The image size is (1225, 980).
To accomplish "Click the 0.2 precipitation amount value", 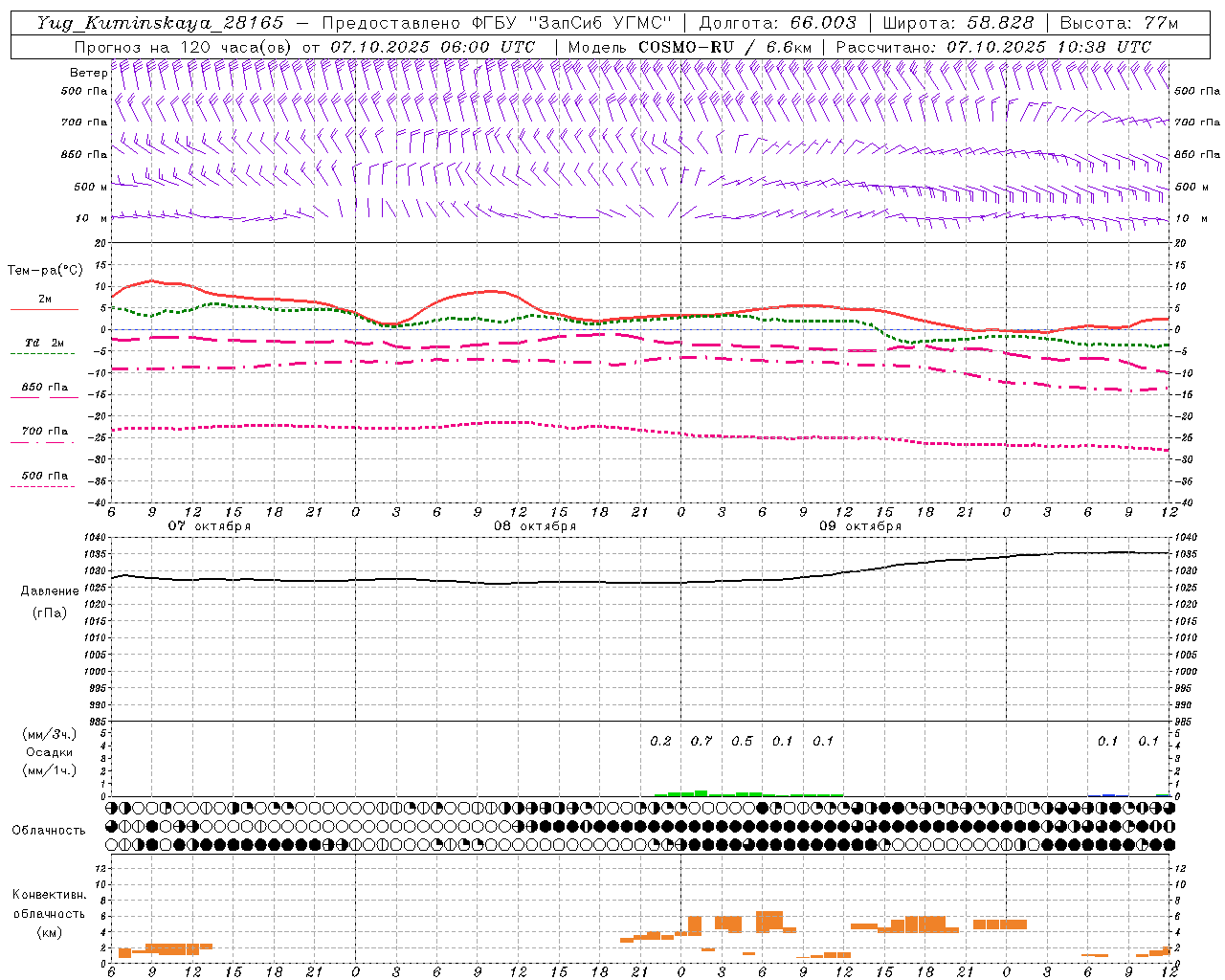I will pyautogui.click(x=660, y=742).
